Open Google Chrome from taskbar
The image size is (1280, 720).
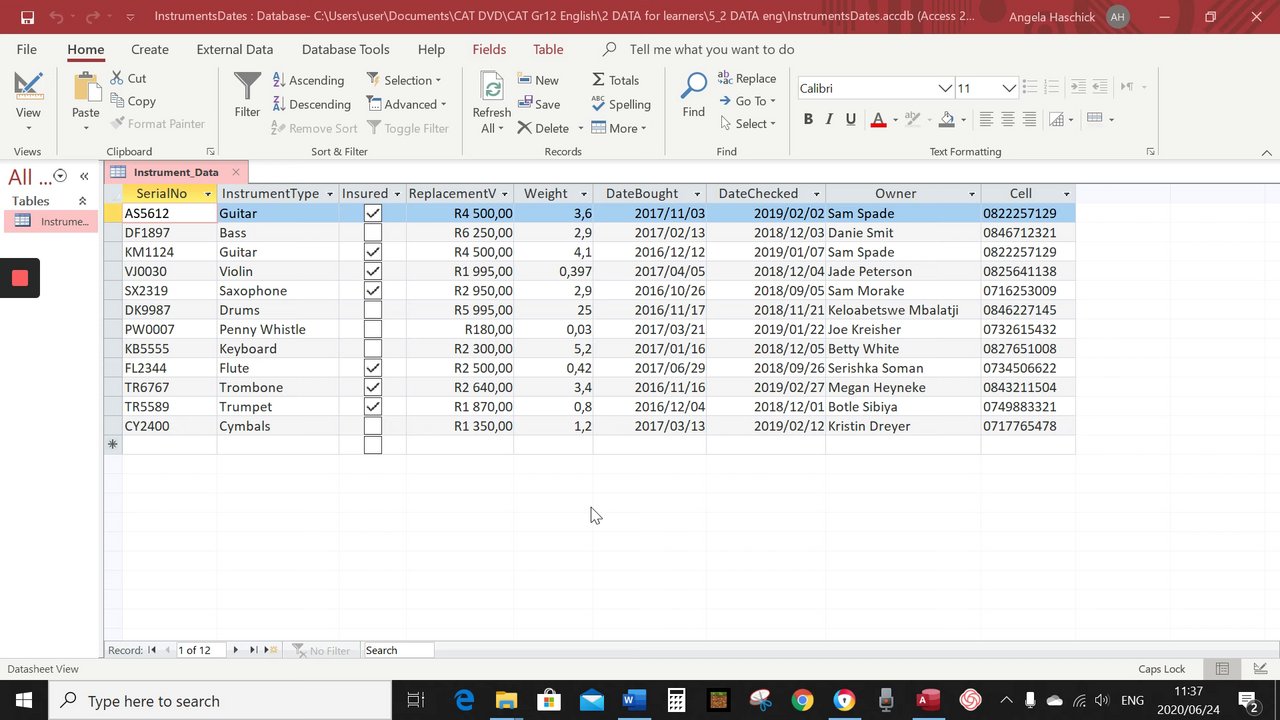pos(802,700)
